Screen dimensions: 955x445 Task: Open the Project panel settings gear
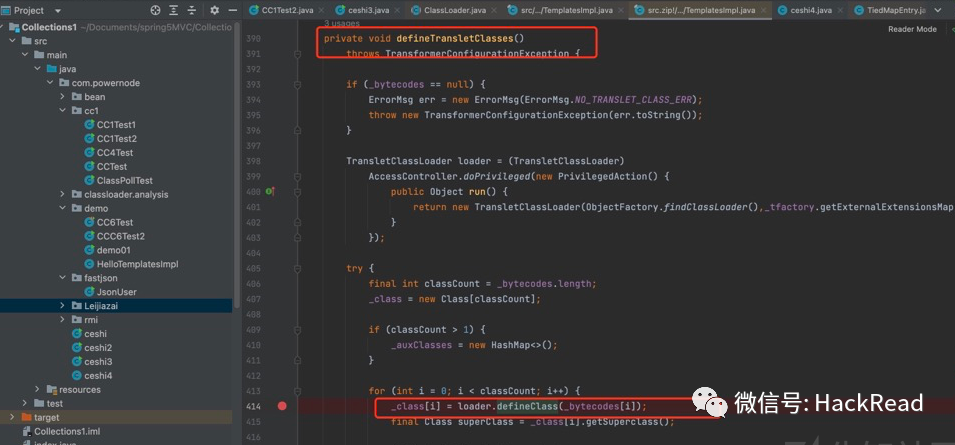[214, 10]
